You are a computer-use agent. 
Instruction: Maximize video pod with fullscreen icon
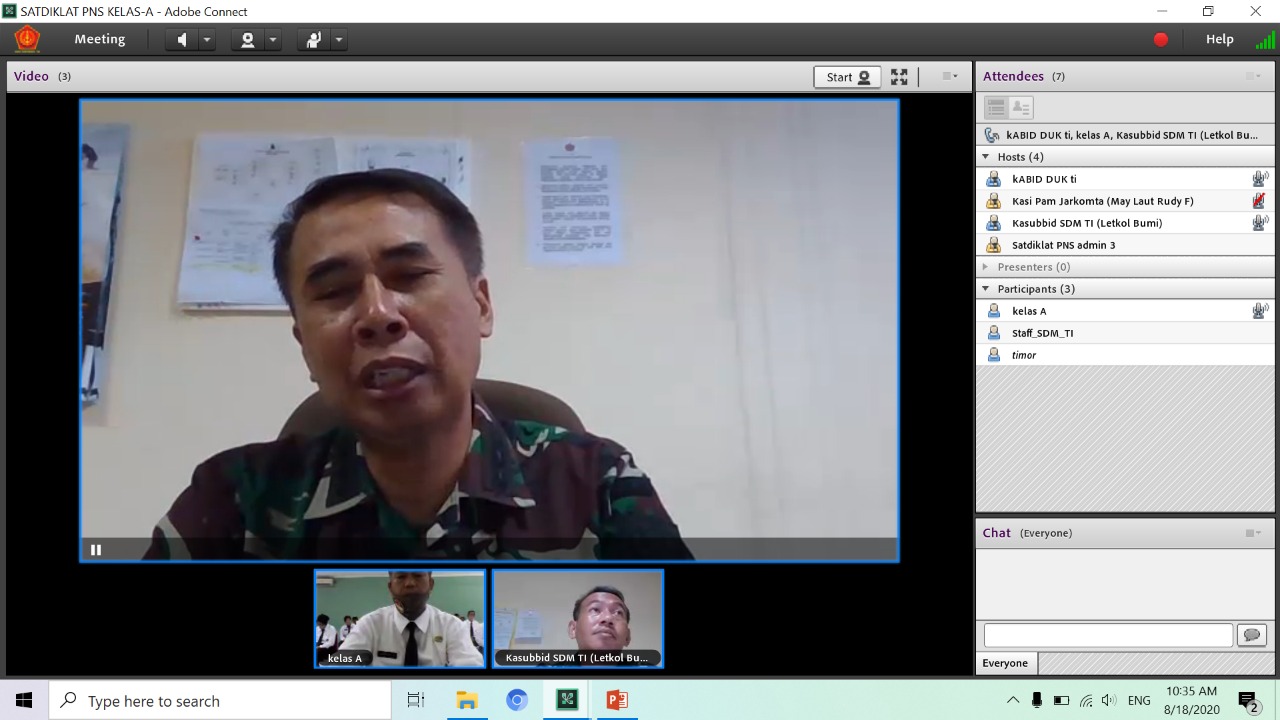(899, 77)
